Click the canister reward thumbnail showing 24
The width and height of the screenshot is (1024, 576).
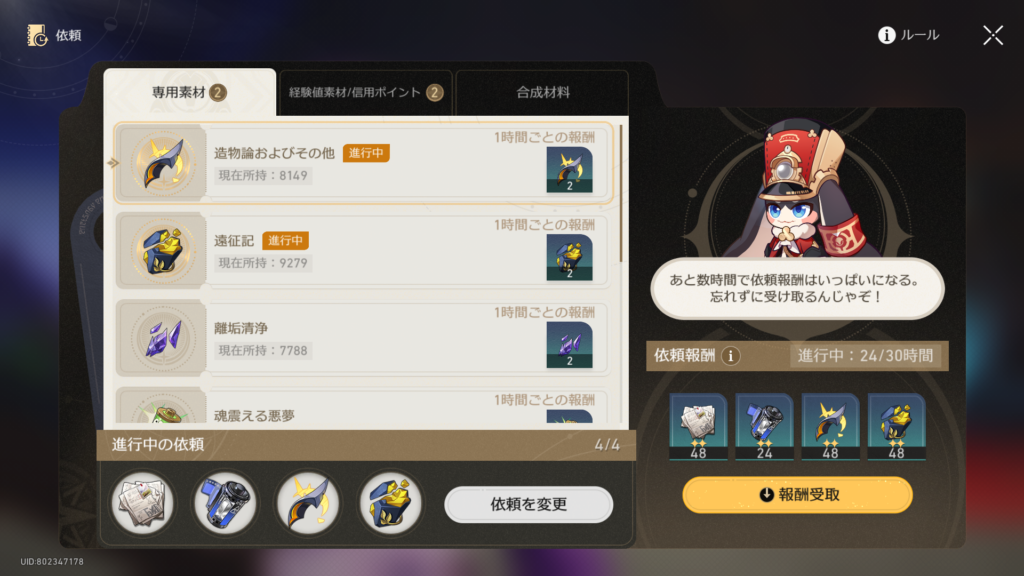click(x=764, y=427)
